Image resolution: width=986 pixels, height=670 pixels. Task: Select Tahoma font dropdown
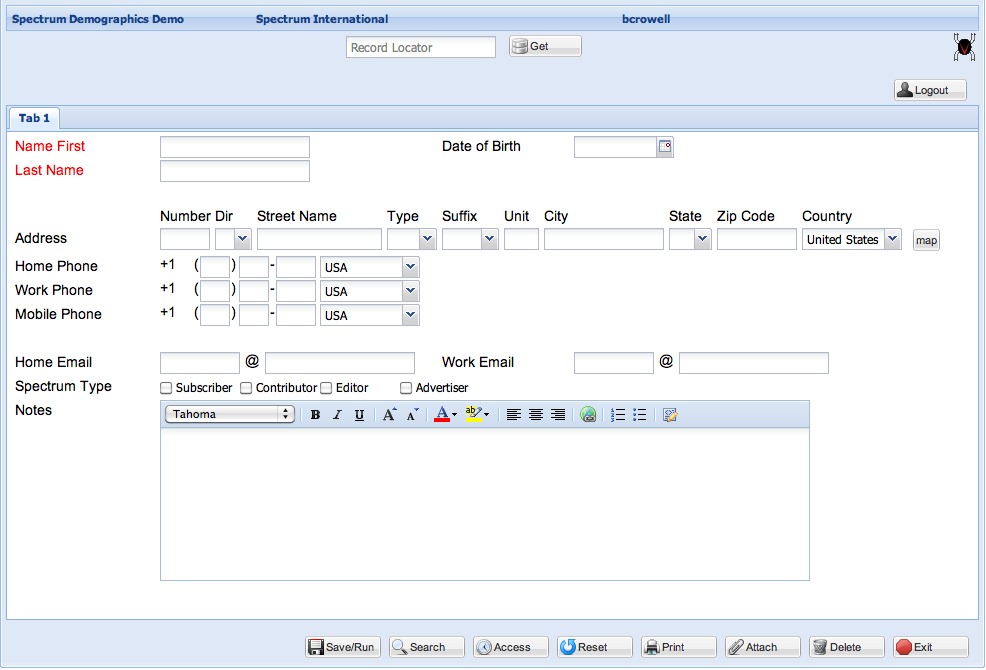coord(230,414)
